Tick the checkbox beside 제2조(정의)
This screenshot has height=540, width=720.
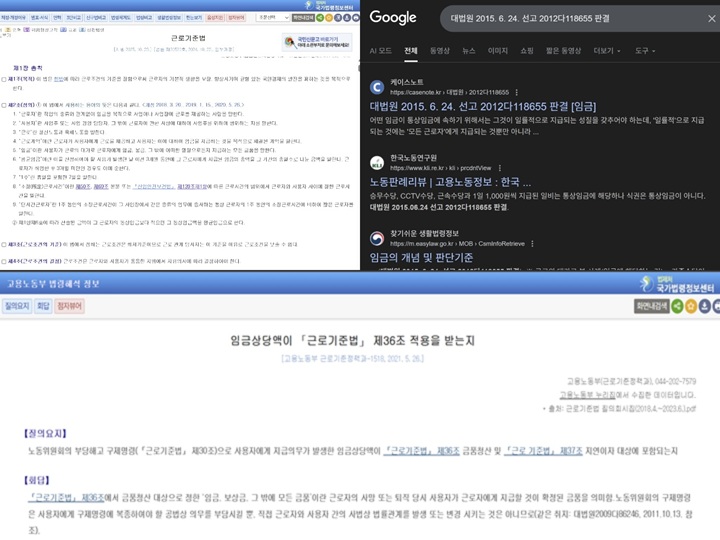tap(4, 105)
